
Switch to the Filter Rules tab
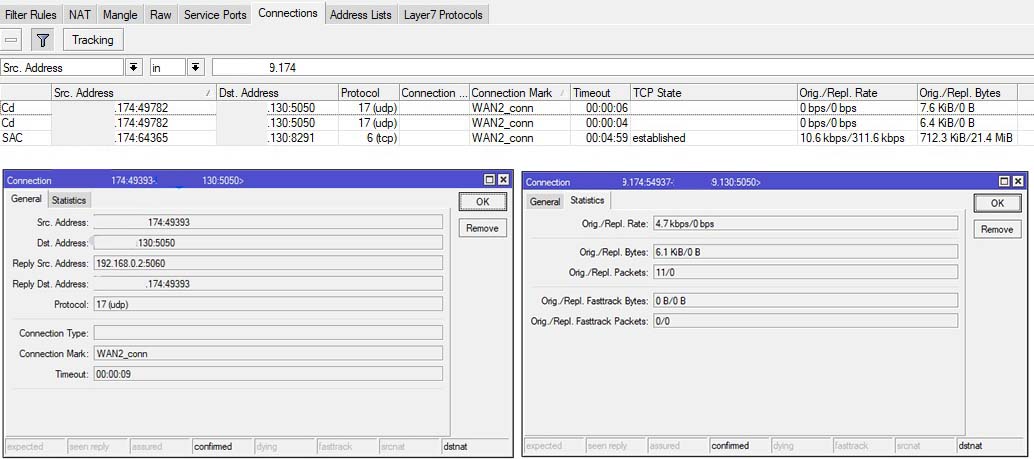coord(30,15)
